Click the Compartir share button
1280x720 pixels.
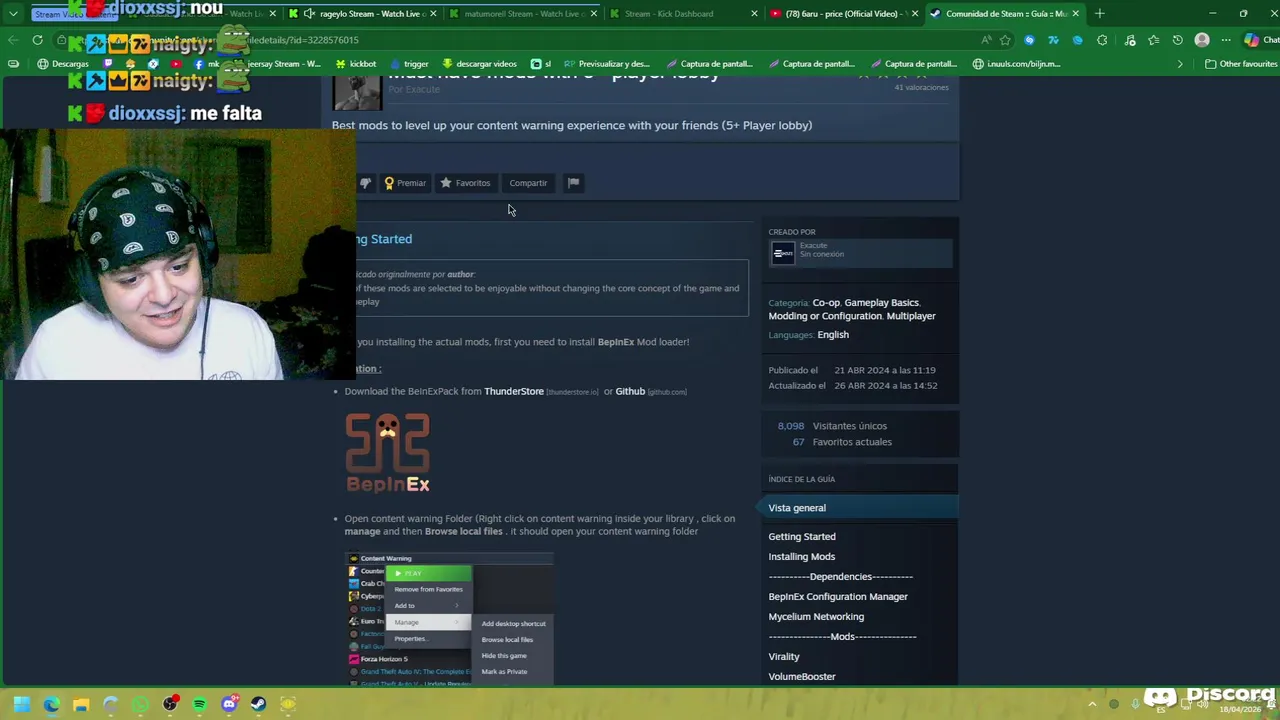[x=528, y=183]
